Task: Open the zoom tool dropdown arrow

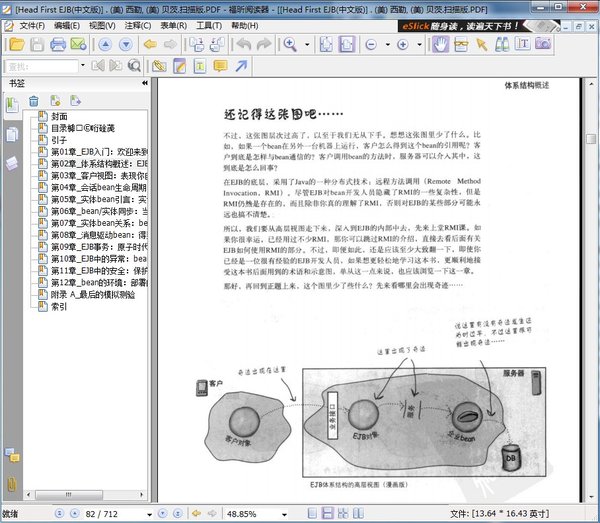Action: tap(307, 45)
